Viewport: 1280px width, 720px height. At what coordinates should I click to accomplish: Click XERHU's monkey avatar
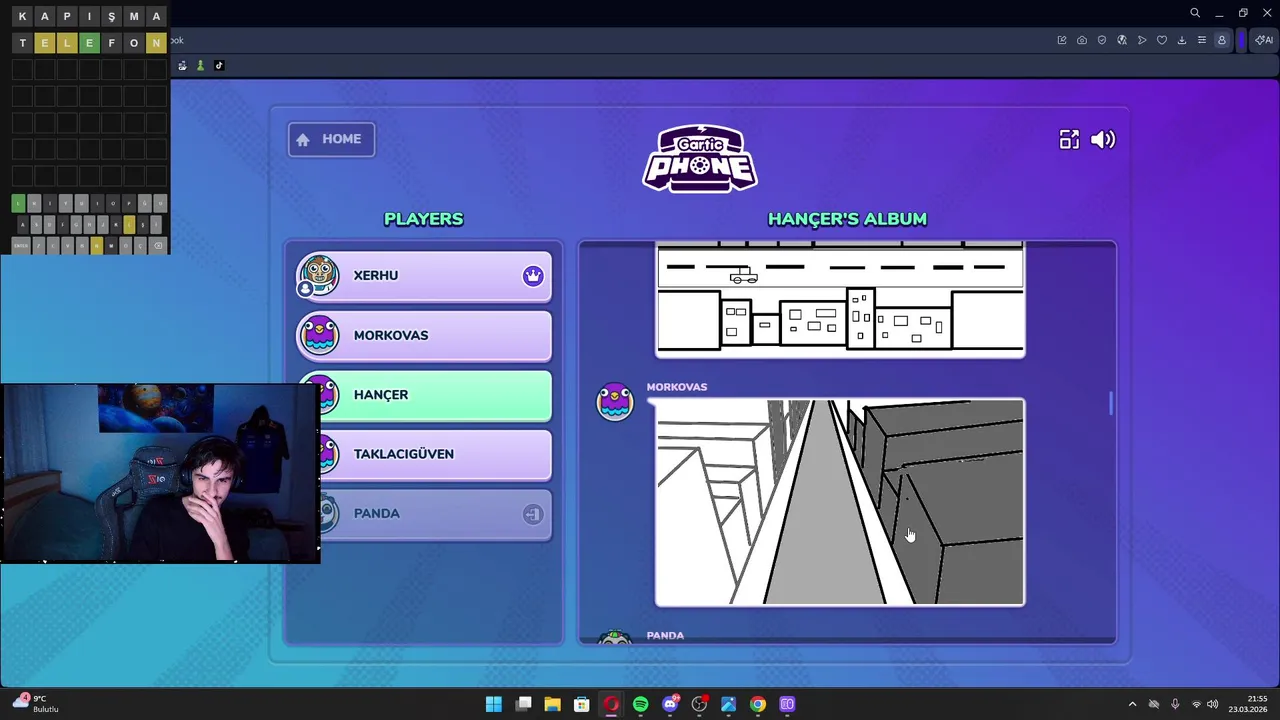pos(318,275)
